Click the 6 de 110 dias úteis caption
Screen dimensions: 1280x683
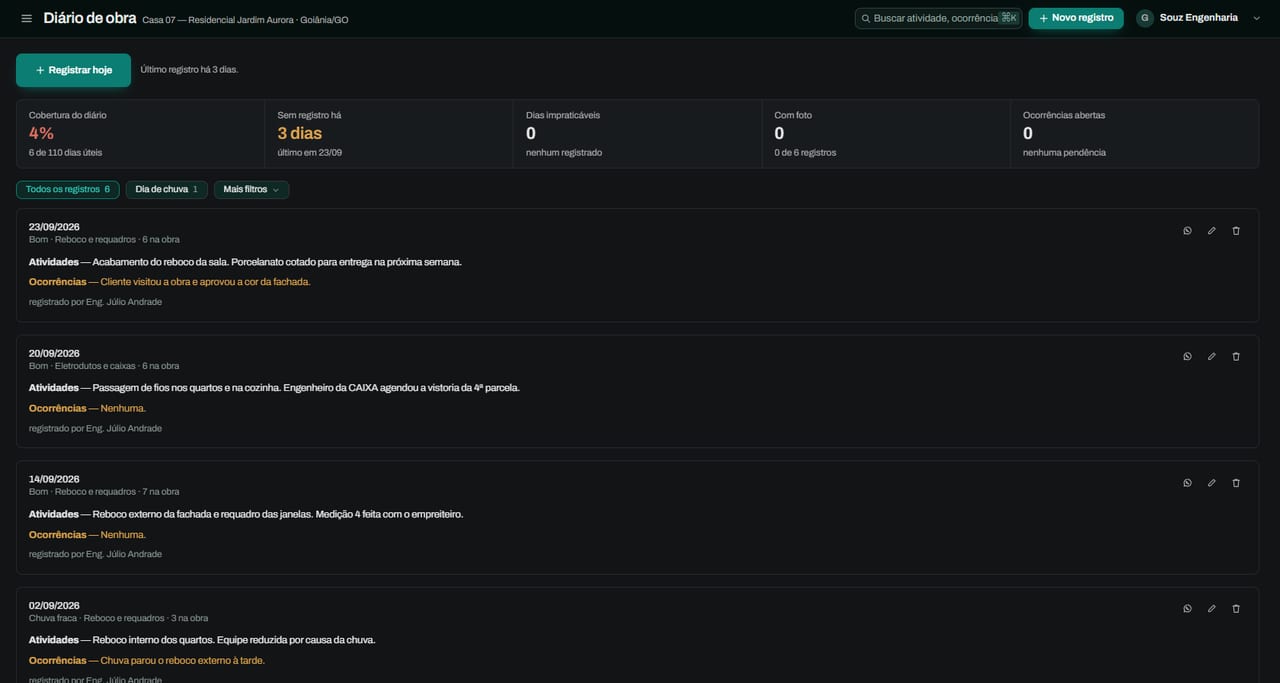pos(65,153)
